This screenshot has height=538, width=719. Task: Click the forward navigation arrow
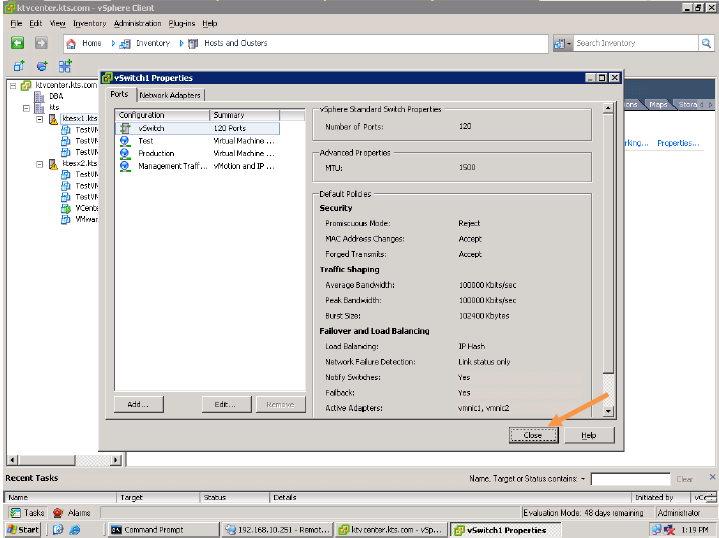[x=41, y=43]
